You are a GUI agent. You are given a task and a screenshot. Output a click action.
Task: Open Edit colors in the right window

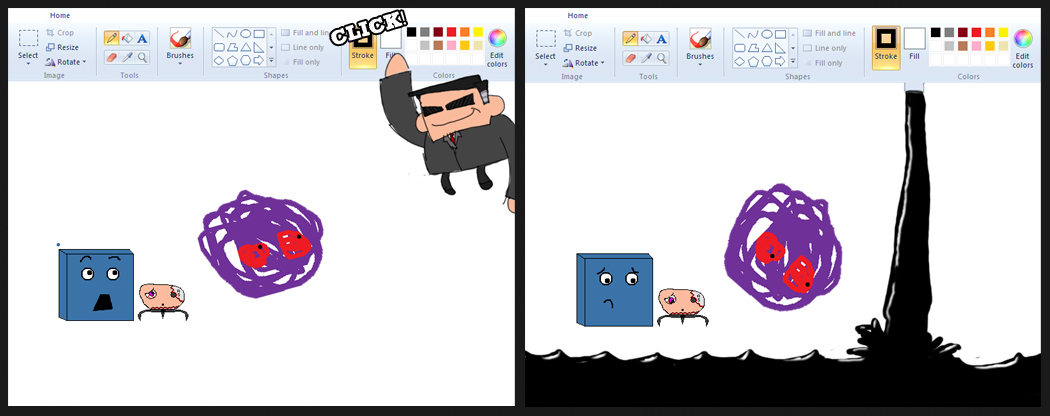(1022, 48)
